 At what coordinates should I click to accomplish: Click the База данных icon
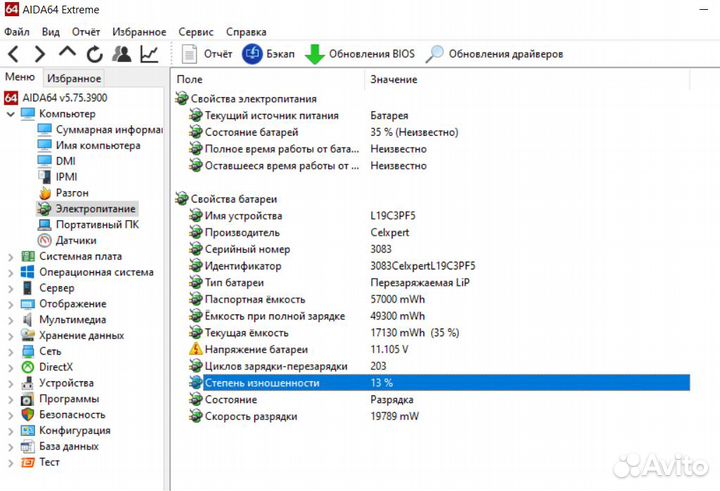pyautogui.click(x=28, y=446)
